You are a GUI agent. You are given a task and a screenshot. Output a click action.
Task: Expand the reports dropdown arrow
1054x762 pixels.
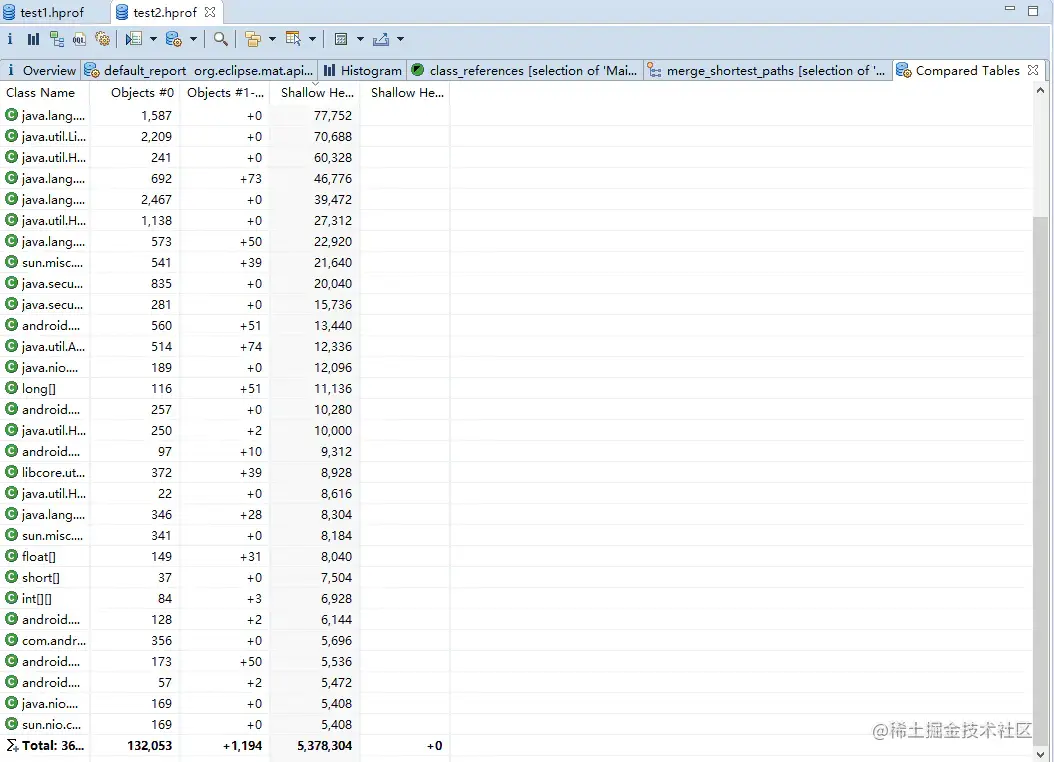pos(153,39)
